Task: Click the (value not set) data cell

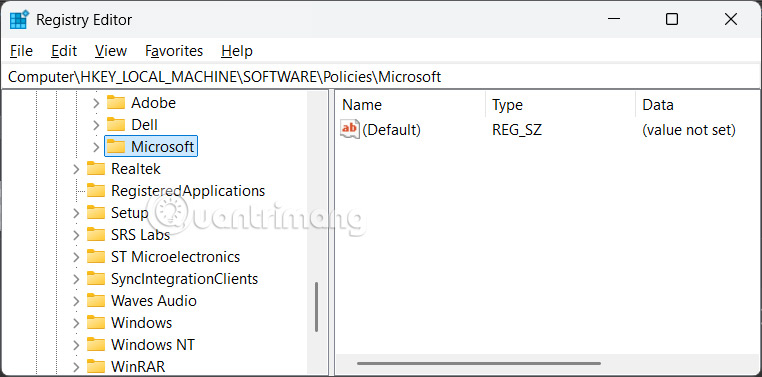Action: click(x=689, y=130)
